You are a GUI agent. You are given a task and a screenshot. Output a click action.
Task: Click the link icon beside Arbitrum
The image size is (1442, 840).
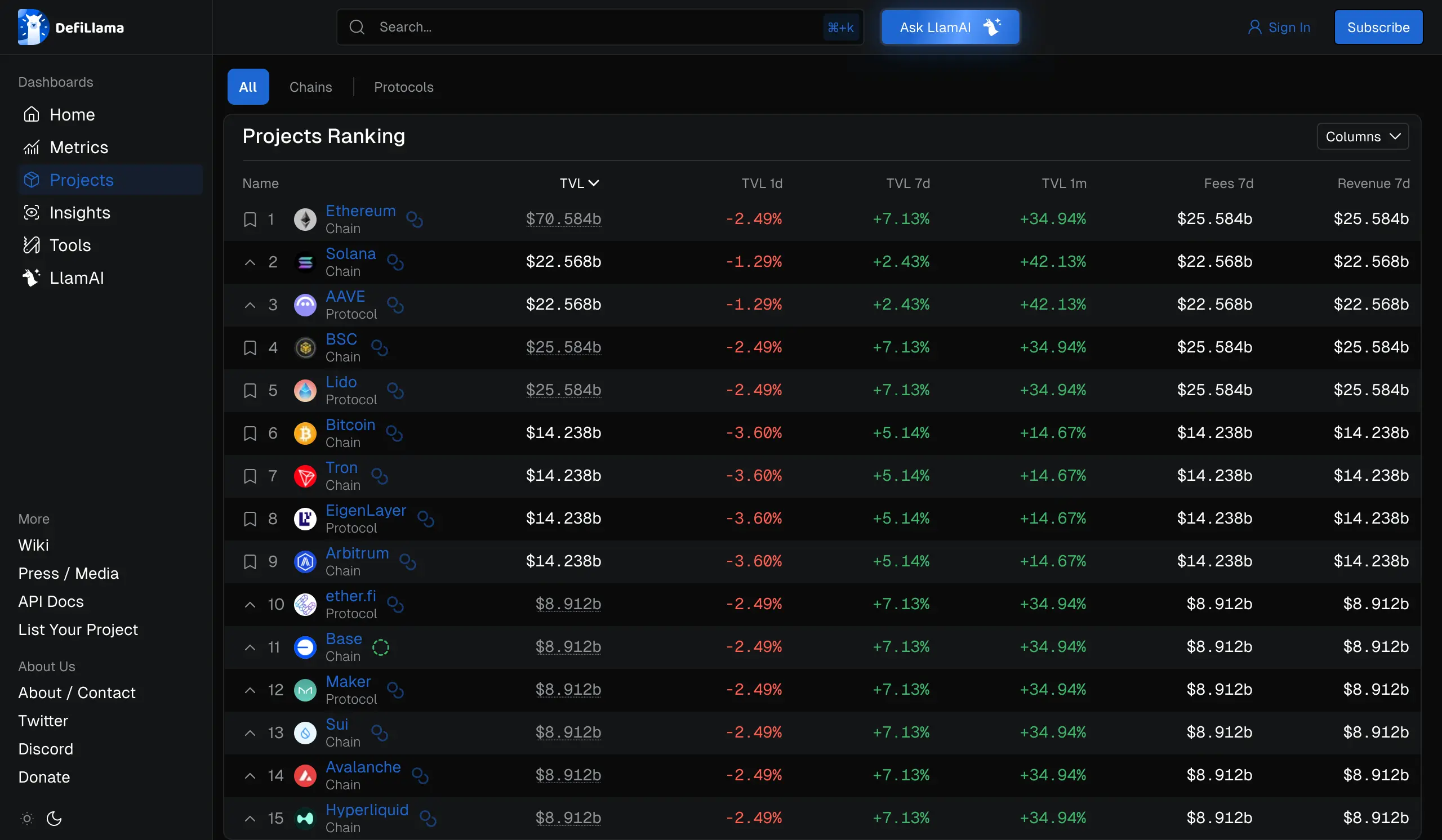(x=407, y=561)
